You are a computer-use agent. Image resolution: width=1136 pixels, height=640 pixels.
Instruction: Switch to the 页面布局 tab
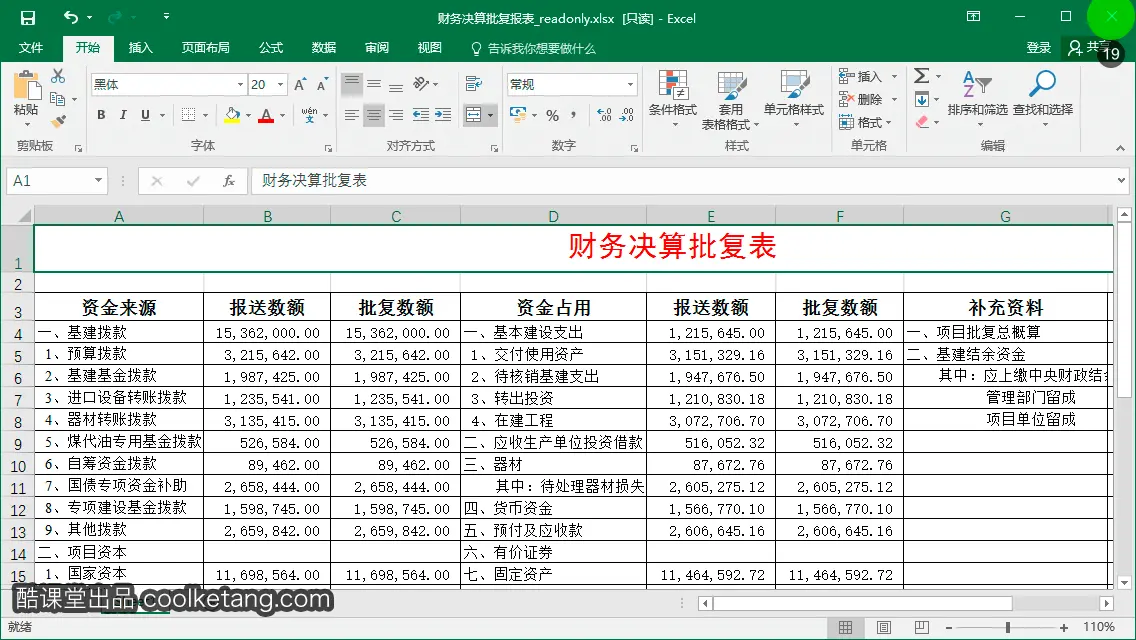[206, 48]
